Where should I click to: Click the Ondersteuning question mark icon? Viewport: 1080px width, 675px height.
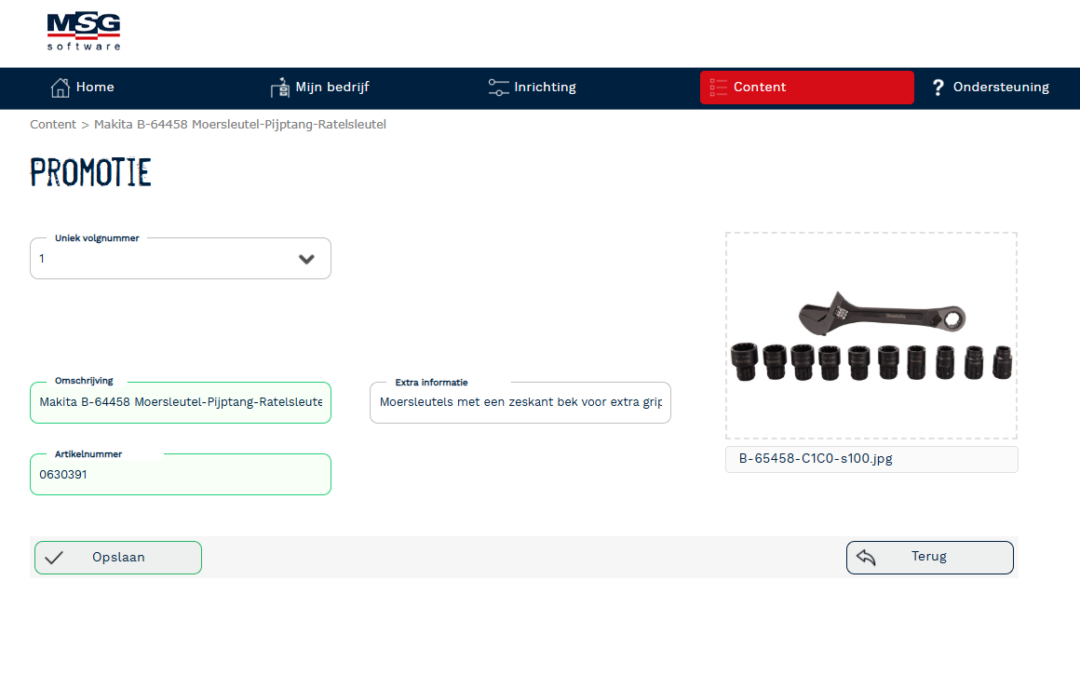point(937,87)
